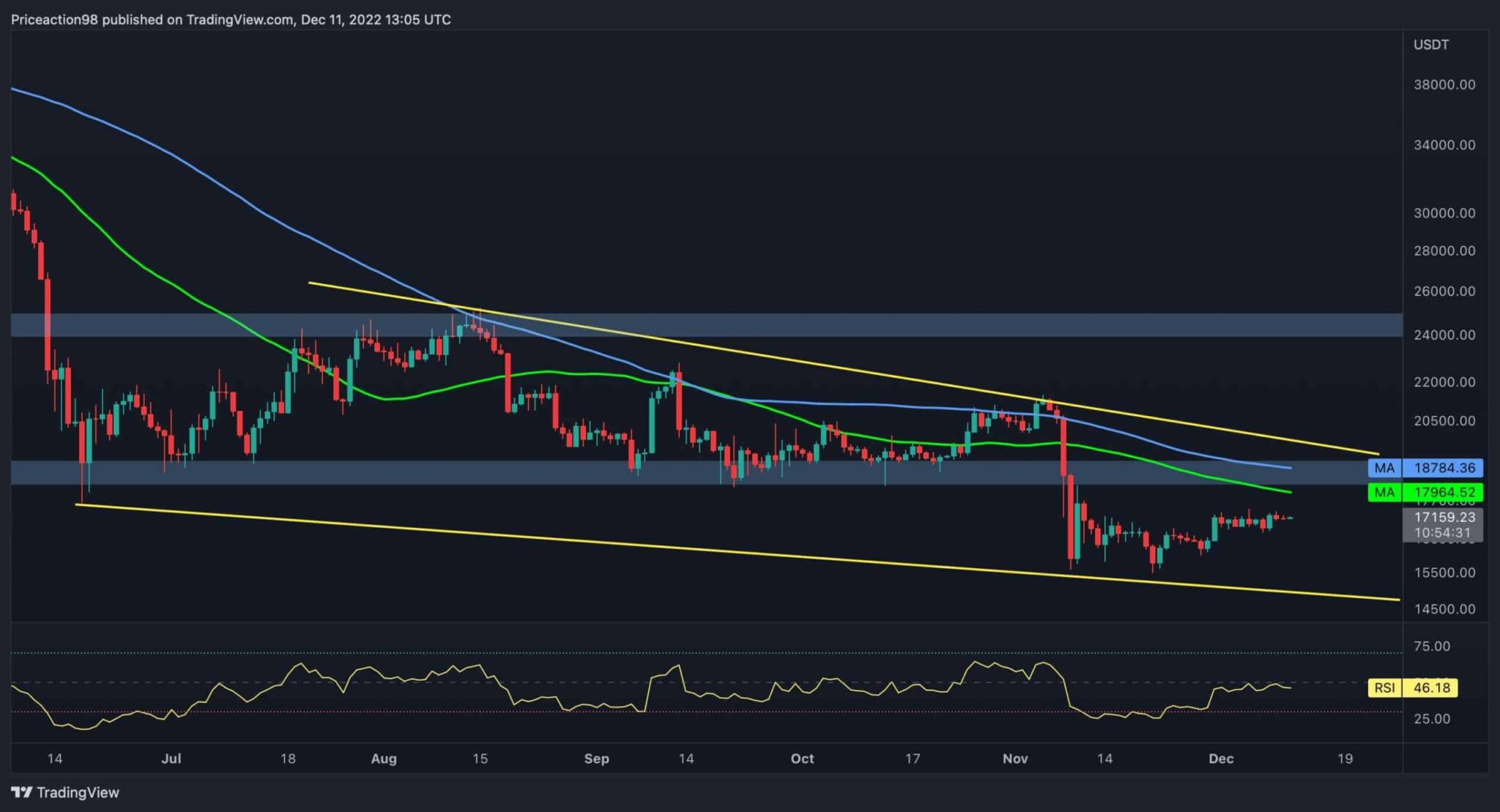
Task: Click the lower blue support zone band
Action: pos(439,473)
